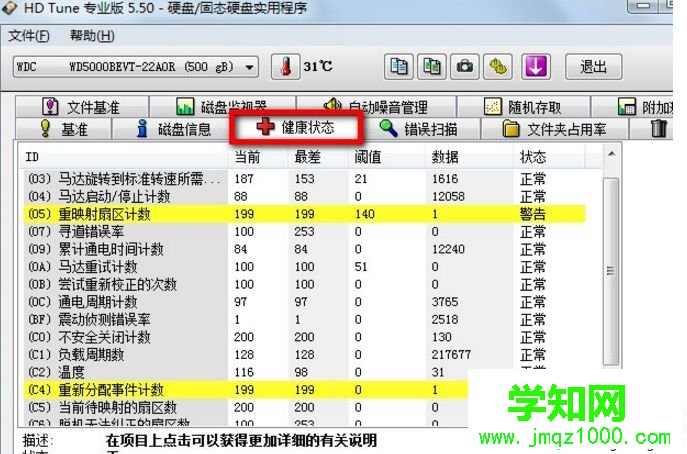Image resolution: width=687 pixels, height=454 pixels.
Task: Select row (07) 寻道错误率
Action: click(305, 231)
